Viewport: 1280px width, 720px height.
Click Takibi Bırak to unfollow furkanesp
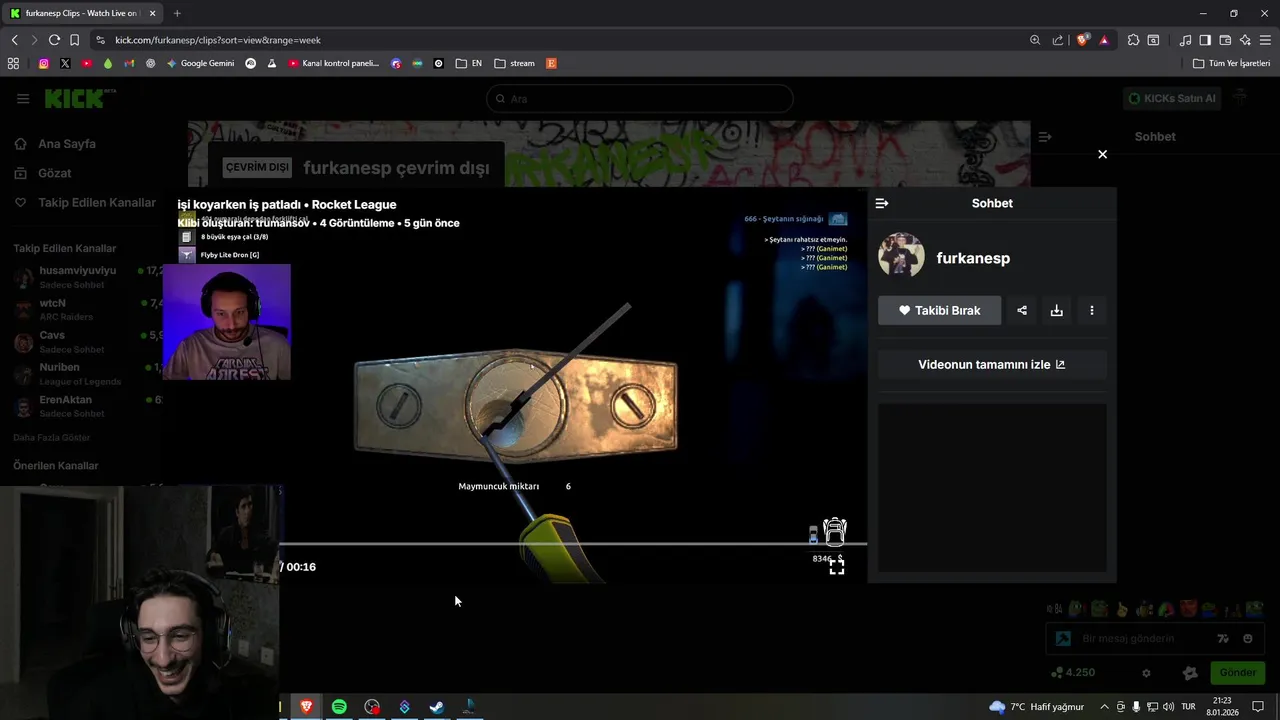tap(939, 310)
